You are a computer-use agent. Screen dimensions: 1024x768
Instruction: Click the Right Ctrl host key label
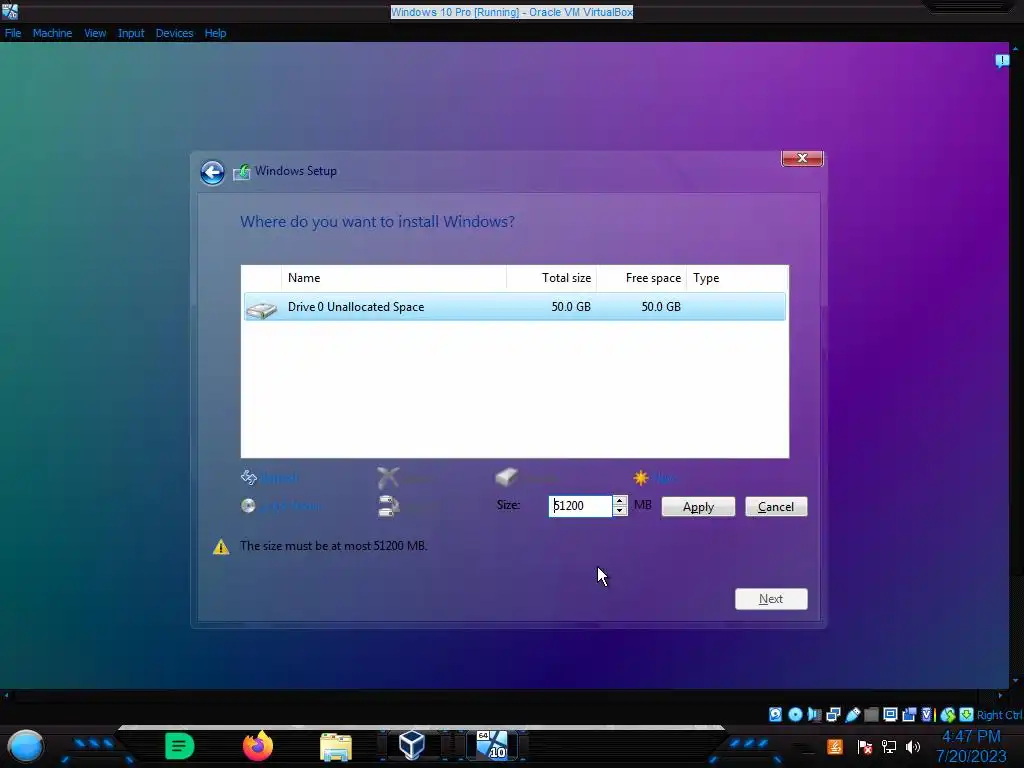pyautogui.click(x=999, y=715)
